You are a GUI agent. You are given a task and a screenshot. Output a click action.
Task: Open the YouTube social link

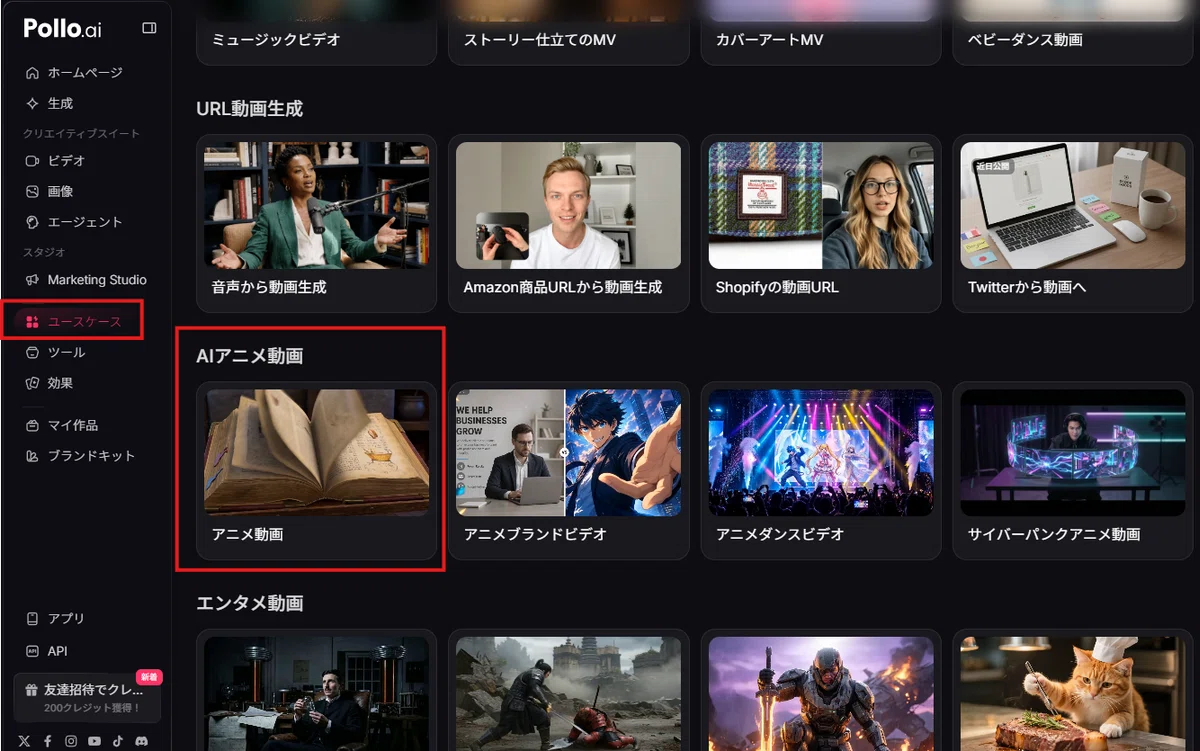coord(94,741)
